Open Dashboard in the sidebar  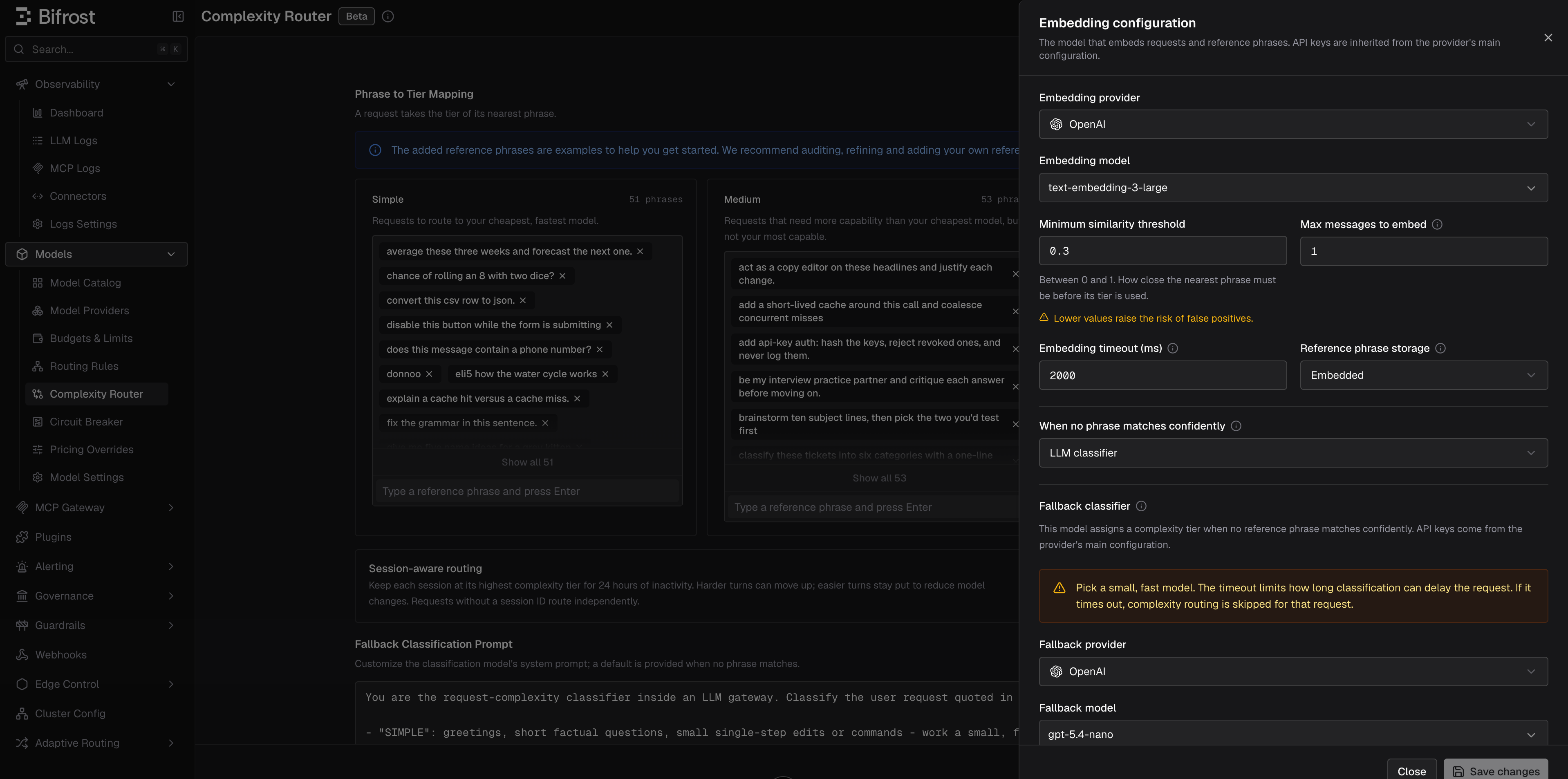(97, 112)
